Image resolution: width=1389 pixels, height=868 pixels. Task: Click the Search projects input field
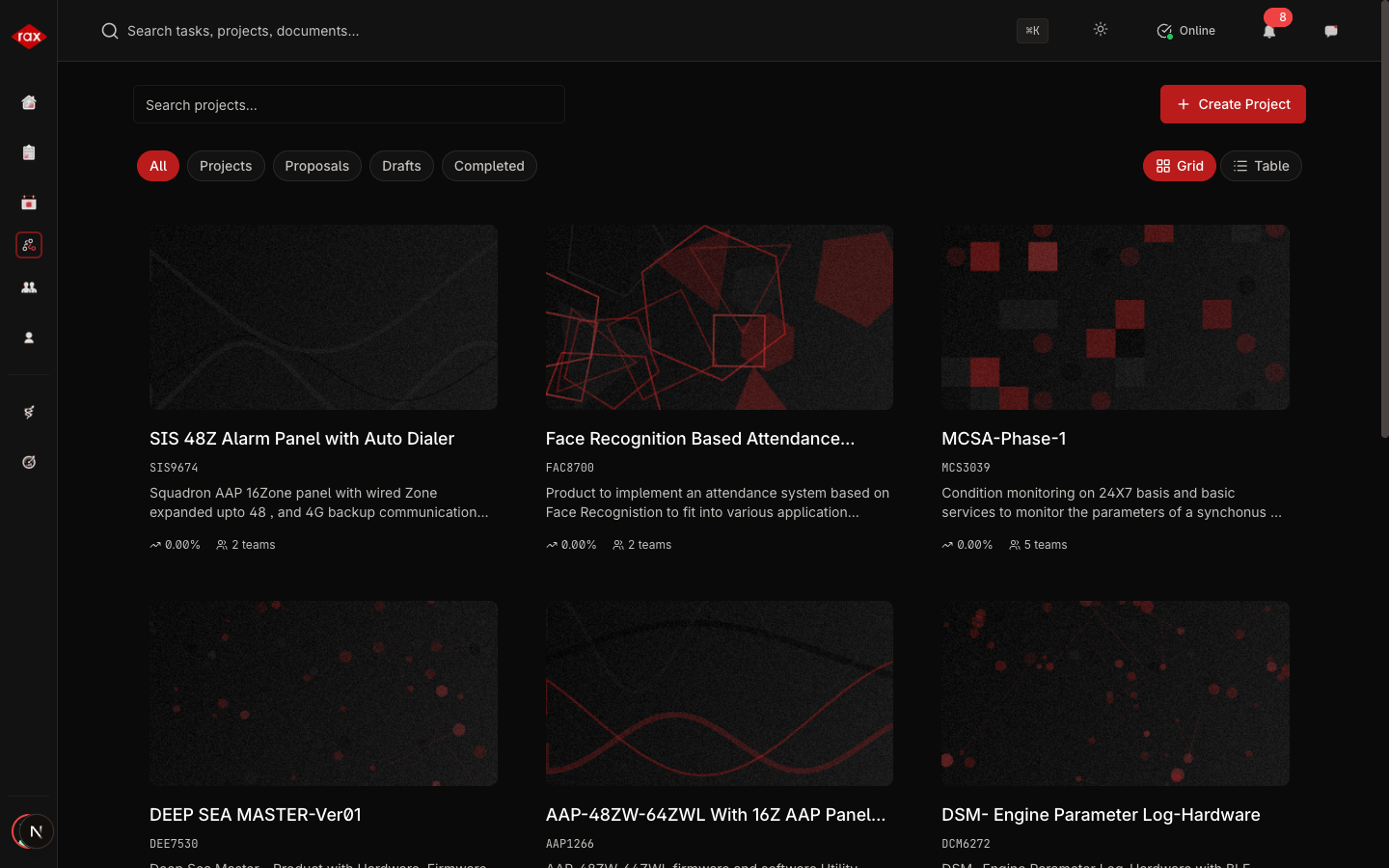(x=348, y=104)
